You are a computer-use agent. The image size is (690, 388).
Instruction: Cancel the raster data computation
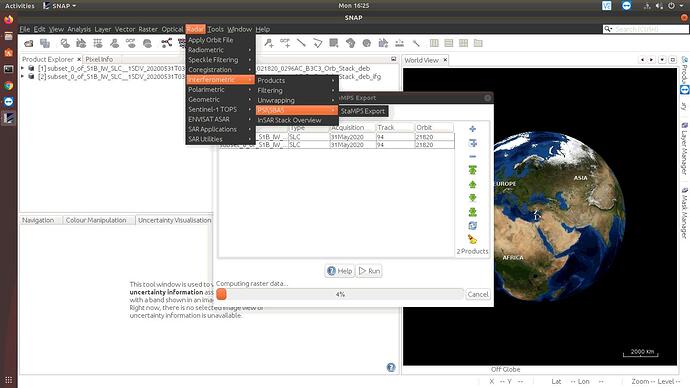tap(478, 294)
